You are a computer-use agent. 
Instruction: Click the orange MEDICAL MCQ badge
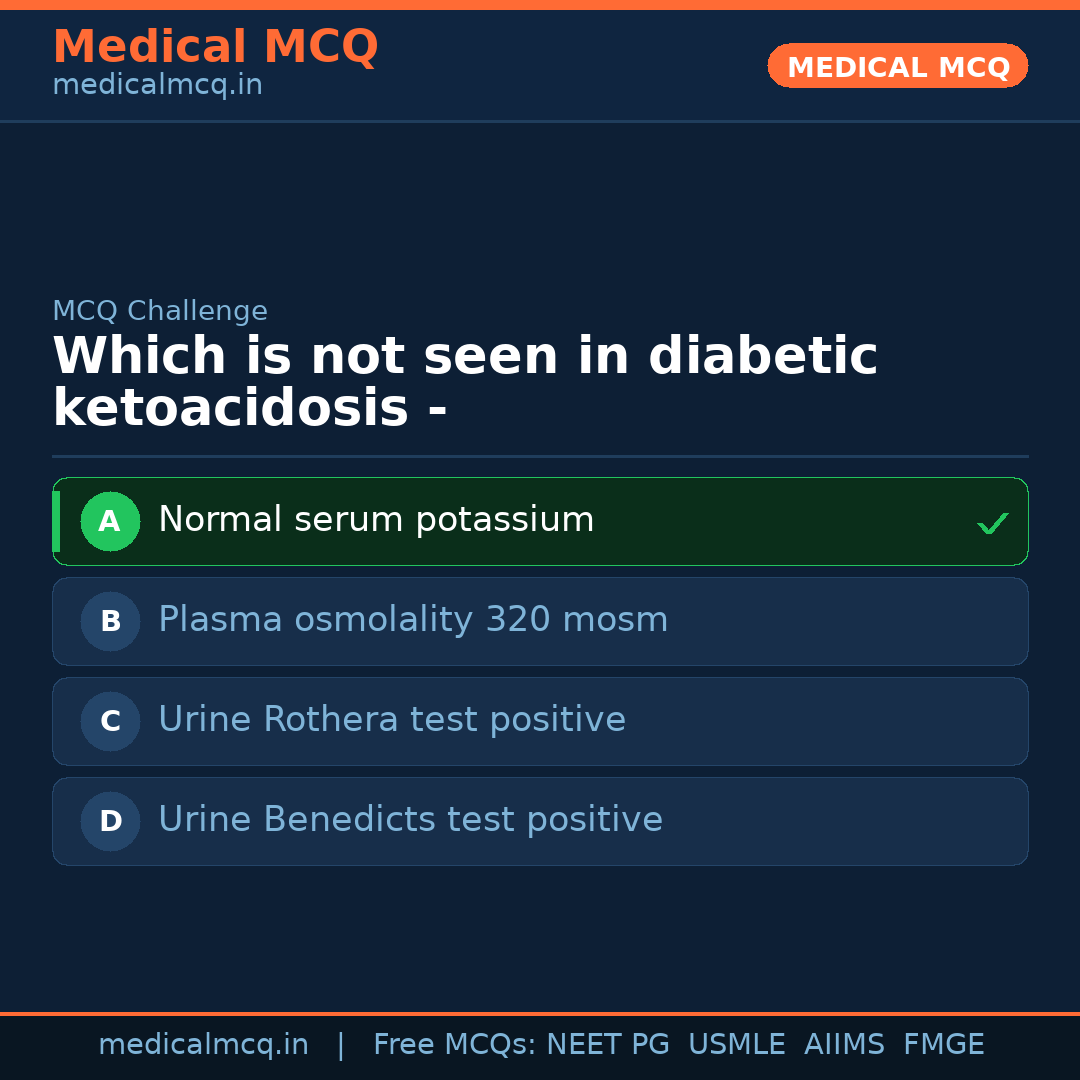tap(897, 66)
